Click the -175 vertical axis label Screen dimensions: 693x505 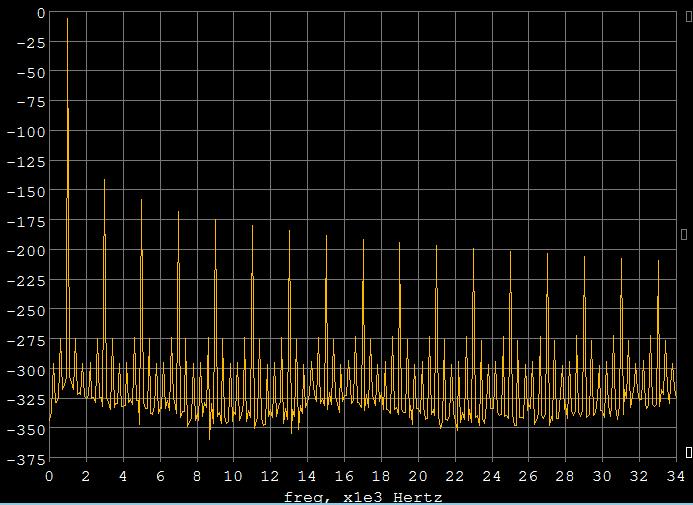(27, 221)
